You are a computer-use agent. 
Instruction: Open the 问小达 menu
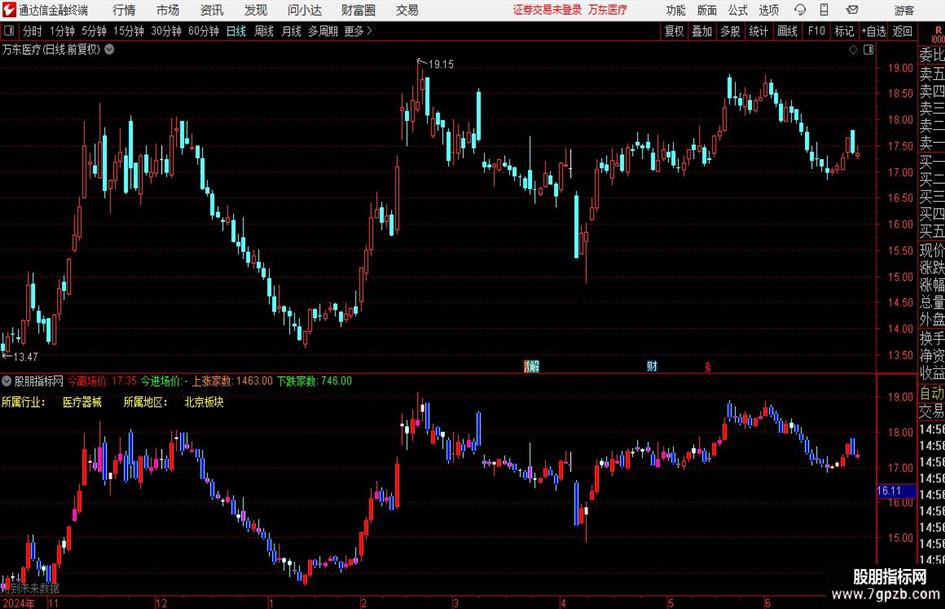point(304,10)
